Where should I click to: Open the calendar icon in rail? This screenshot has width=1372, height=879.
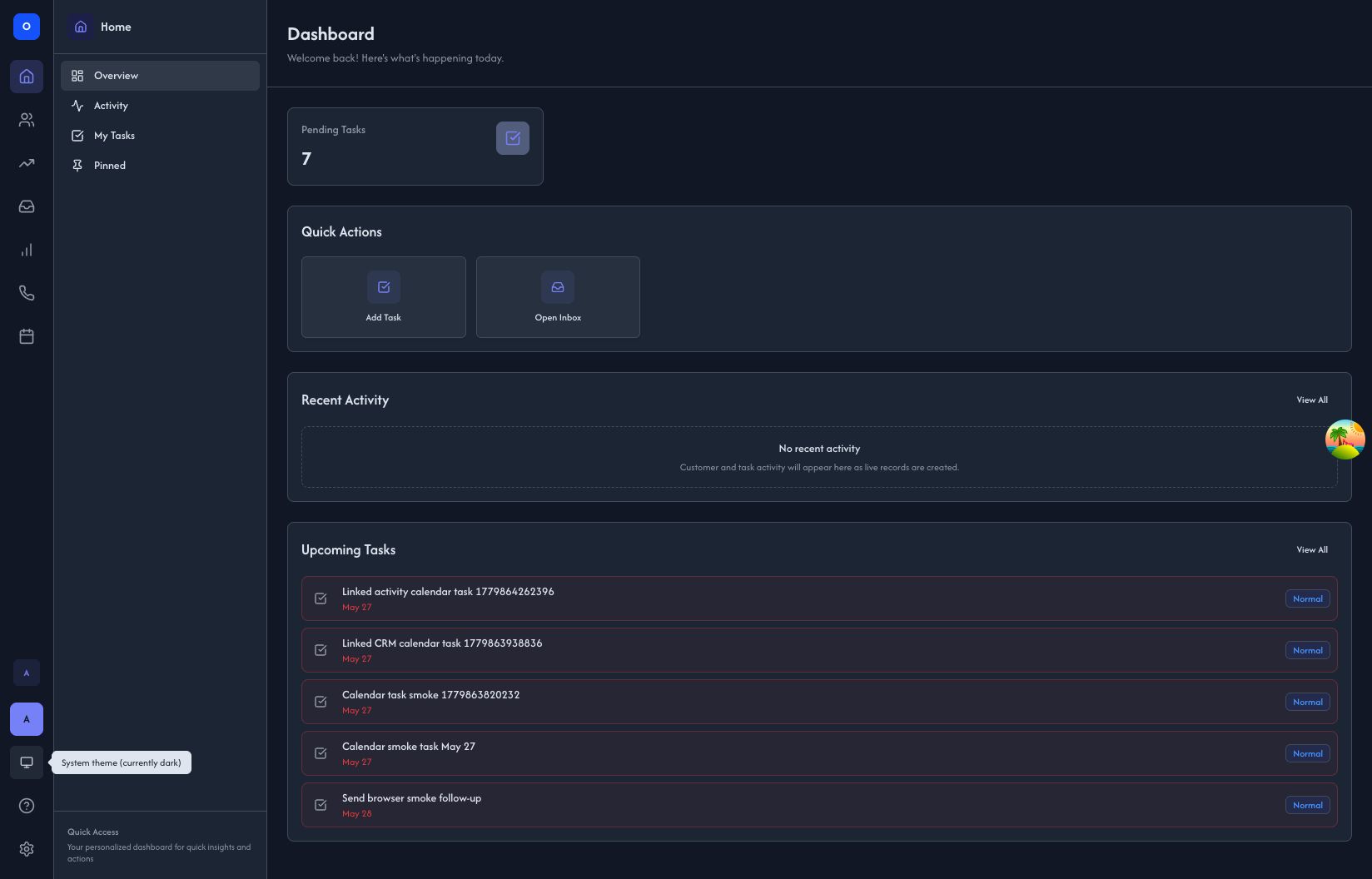[27, 336]
